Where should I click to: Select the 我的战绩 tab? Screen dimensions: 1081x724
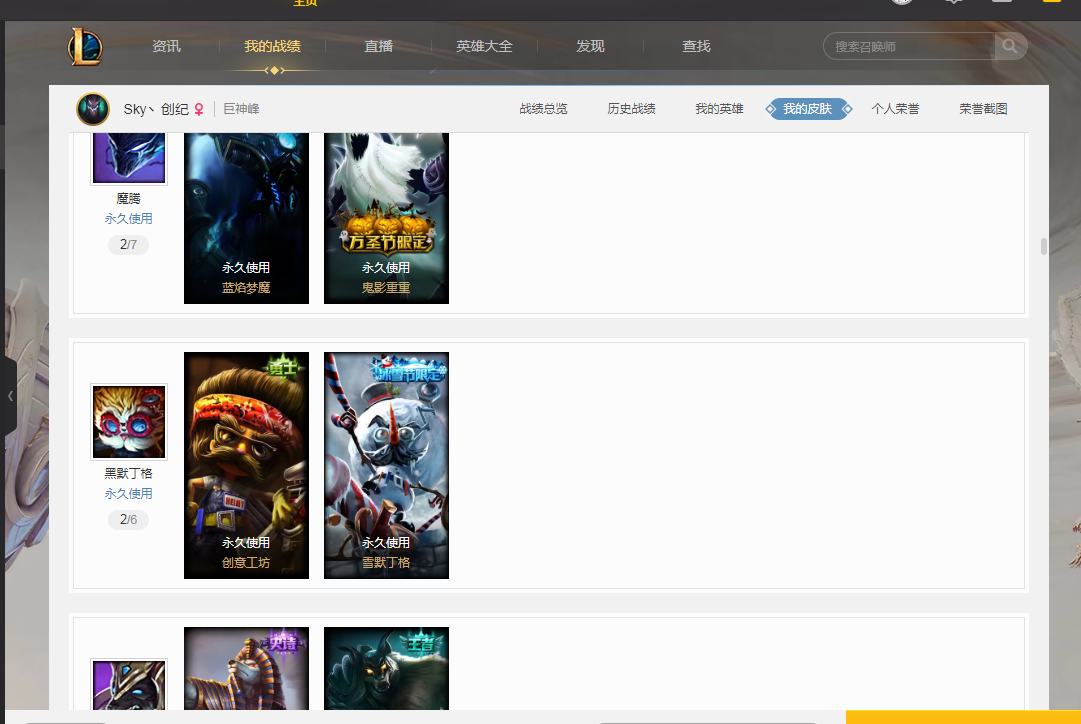point(272,46)
